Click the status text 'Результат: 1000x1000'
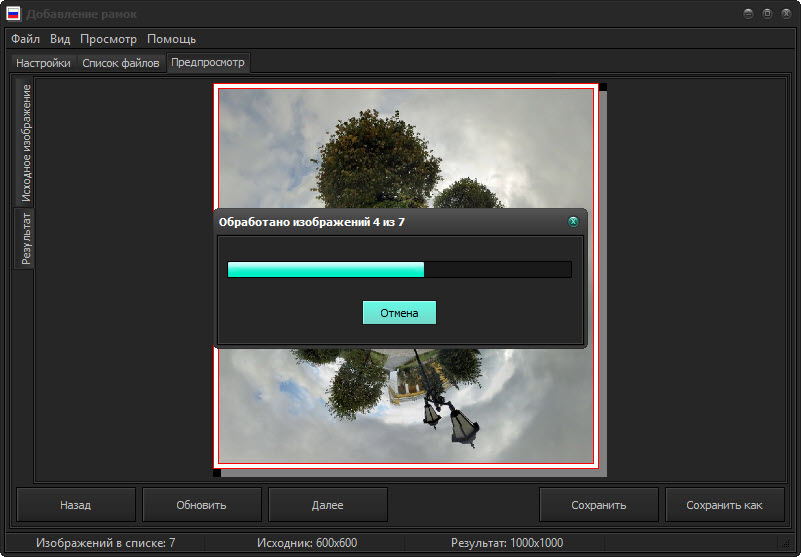The image size is (801, 557). (x=507, y=543)
